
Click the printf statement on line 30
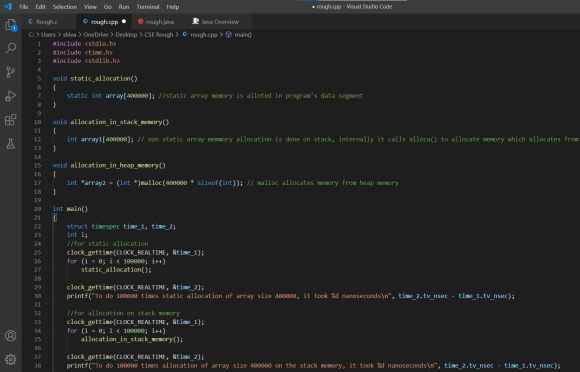pyautogui.click(x=290, y=296)
